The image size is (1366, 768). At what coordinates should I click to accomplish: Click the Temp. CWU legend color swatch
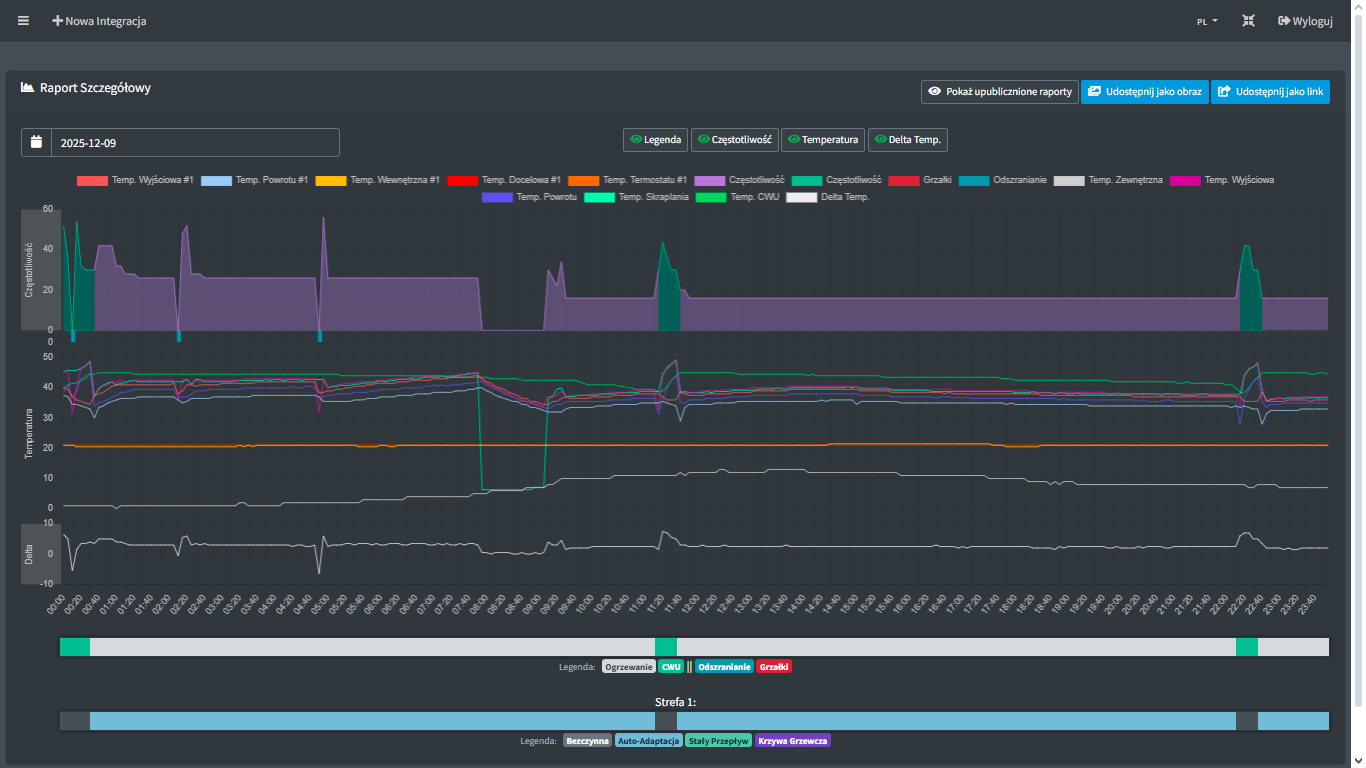(x=710, y=197)
